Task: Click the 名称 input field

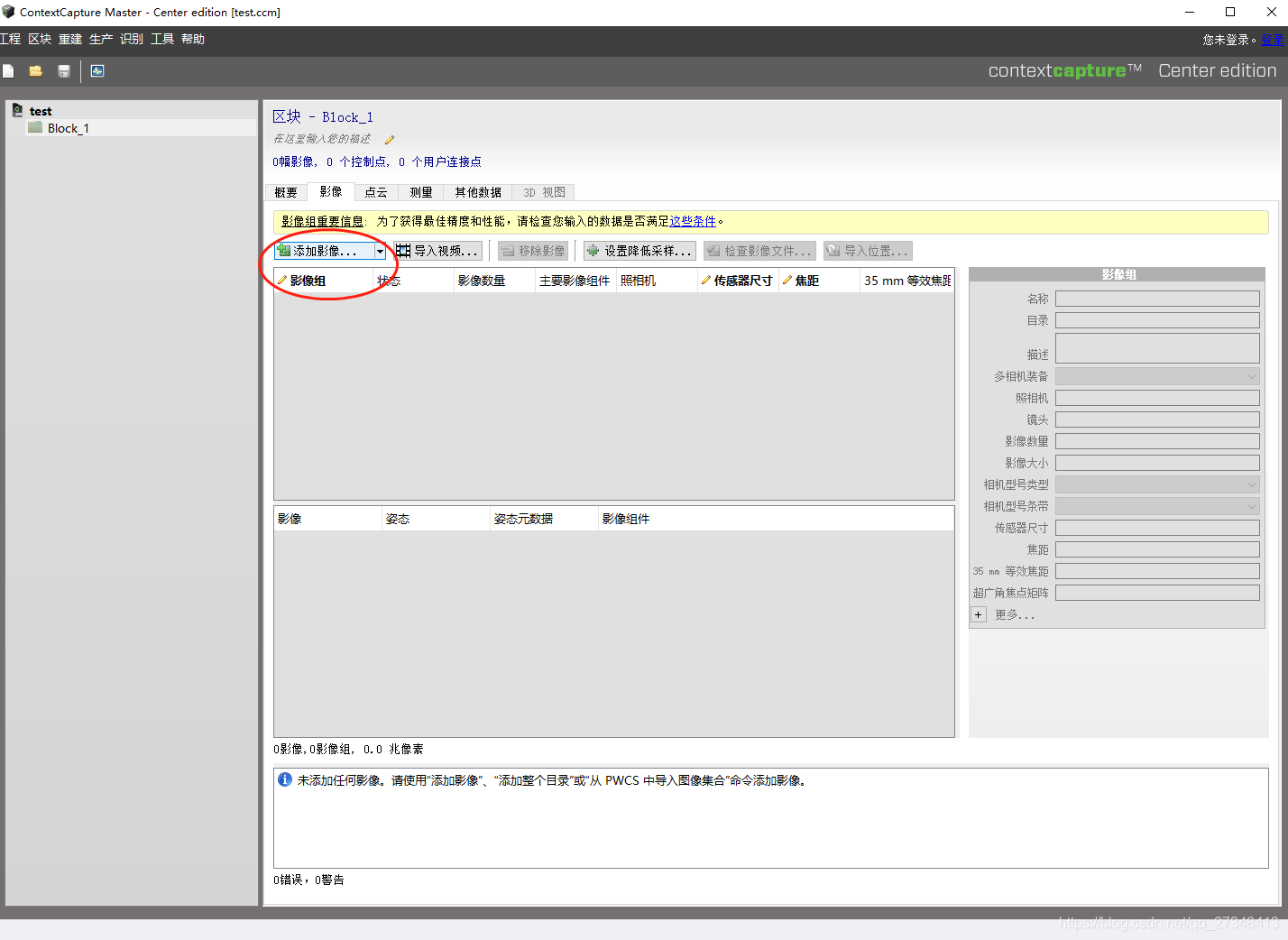Action: pos(1157,299)
